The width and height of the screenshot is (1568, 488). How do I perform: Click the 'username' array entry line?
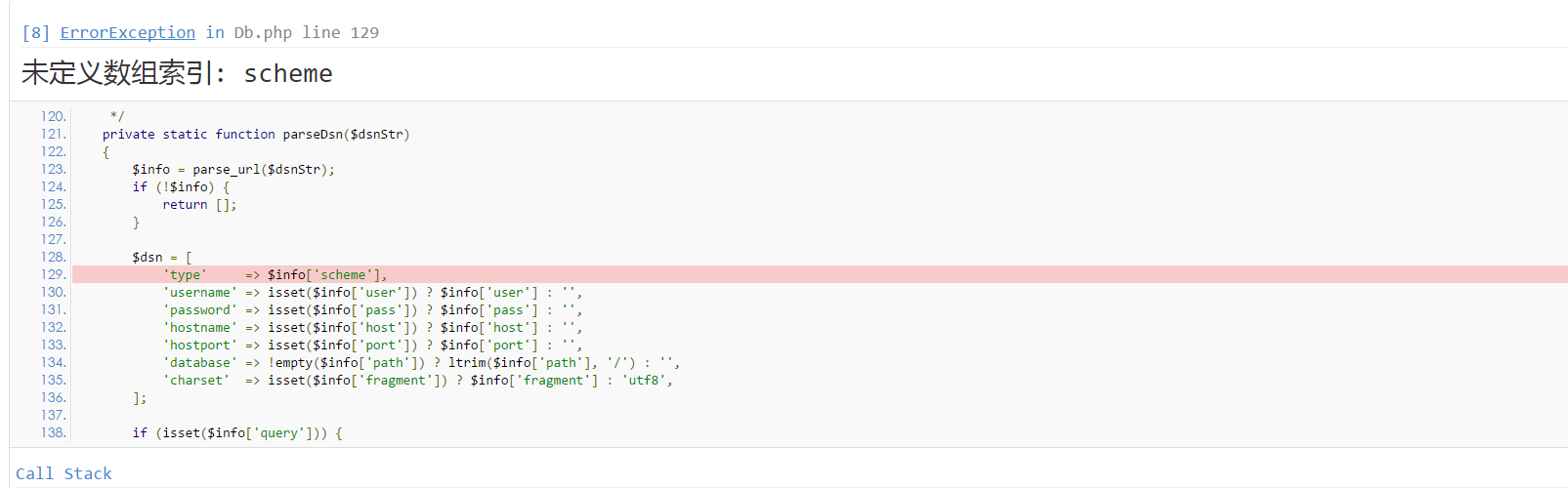pos(372,293)
